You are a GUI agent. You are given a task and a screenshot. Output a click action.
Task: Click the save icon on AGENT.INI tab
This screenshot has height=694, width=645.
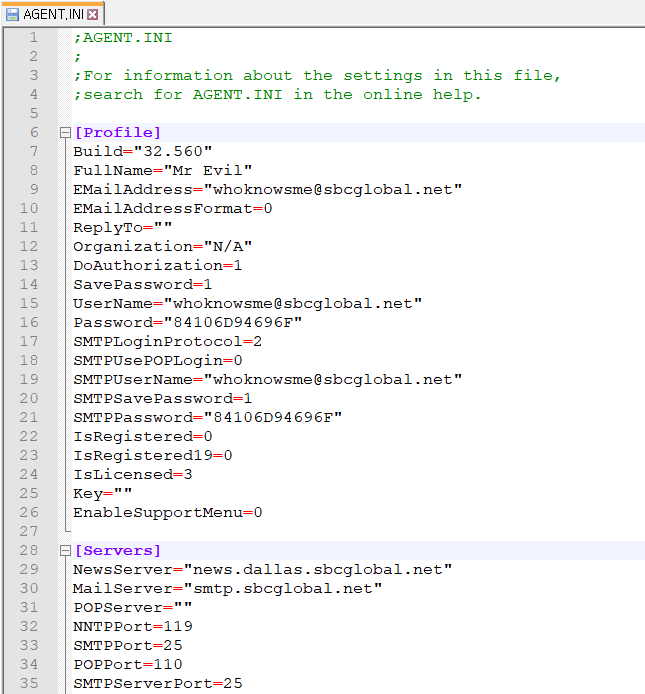pyautogui.click(x=12, y=15)
